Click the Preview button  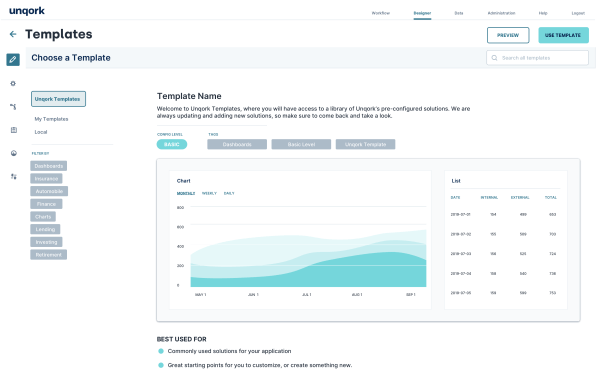[508, 35]
